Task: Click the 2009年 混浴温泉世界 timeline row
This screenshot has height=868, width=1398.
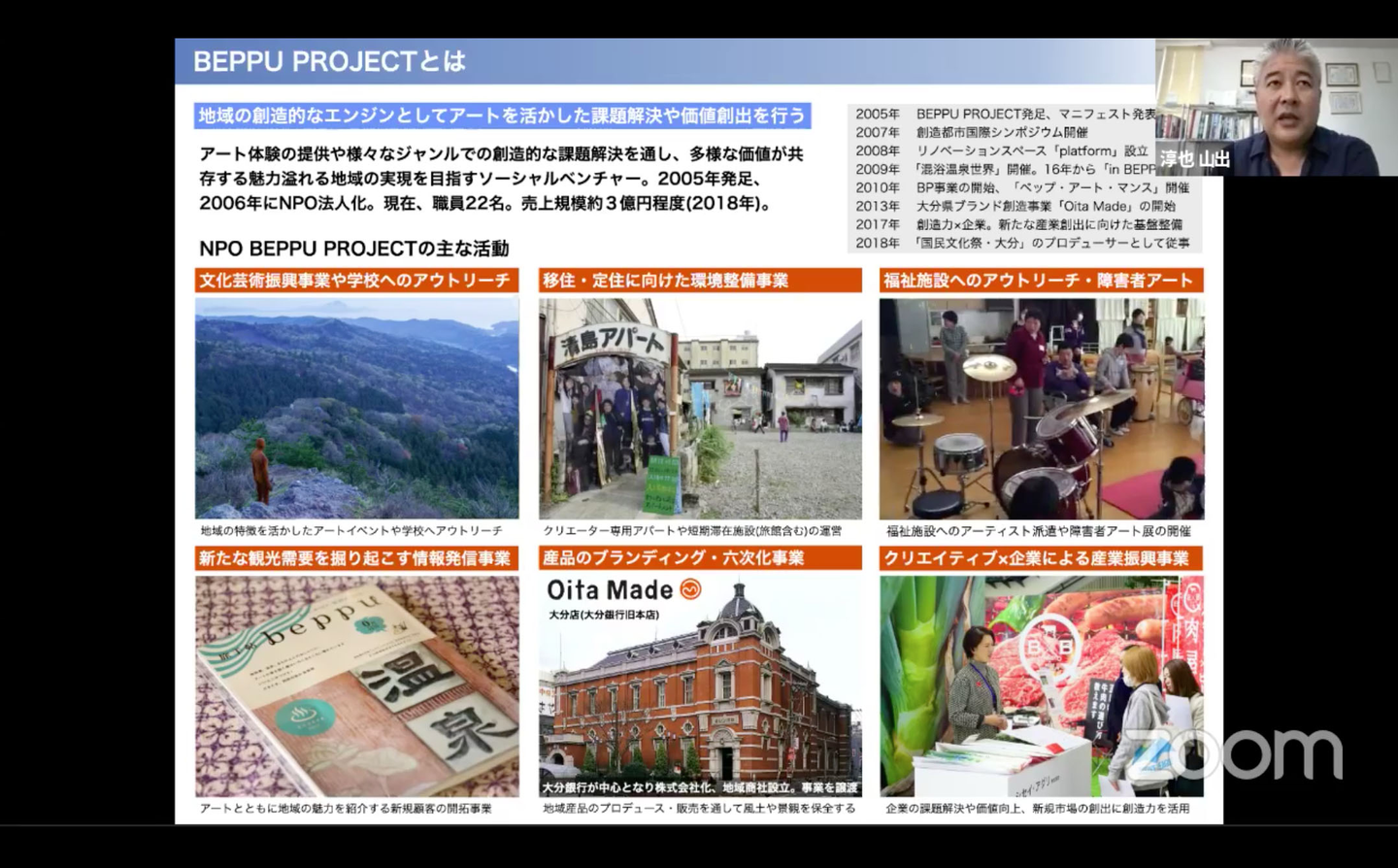Action: 1005,169
